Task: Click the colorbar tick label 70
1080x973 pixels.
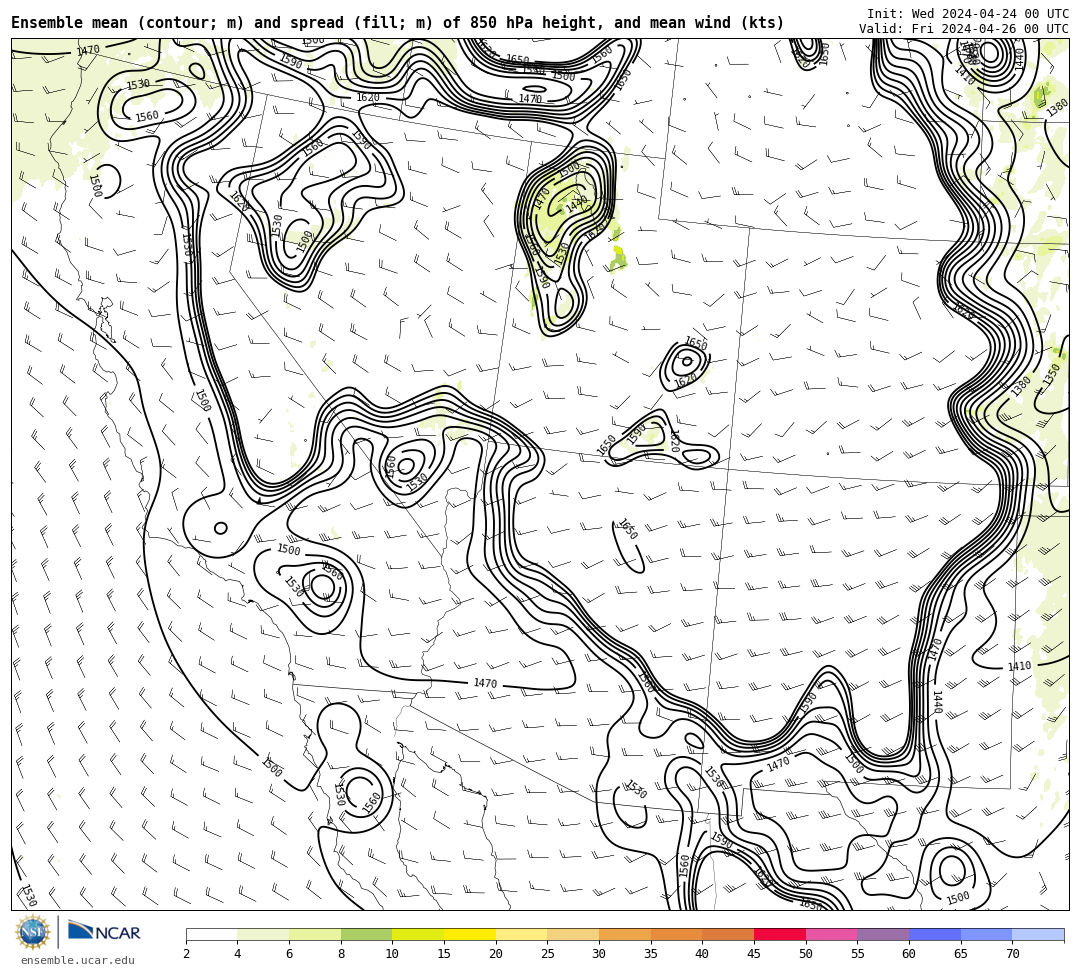Action: coord(1012,954)
